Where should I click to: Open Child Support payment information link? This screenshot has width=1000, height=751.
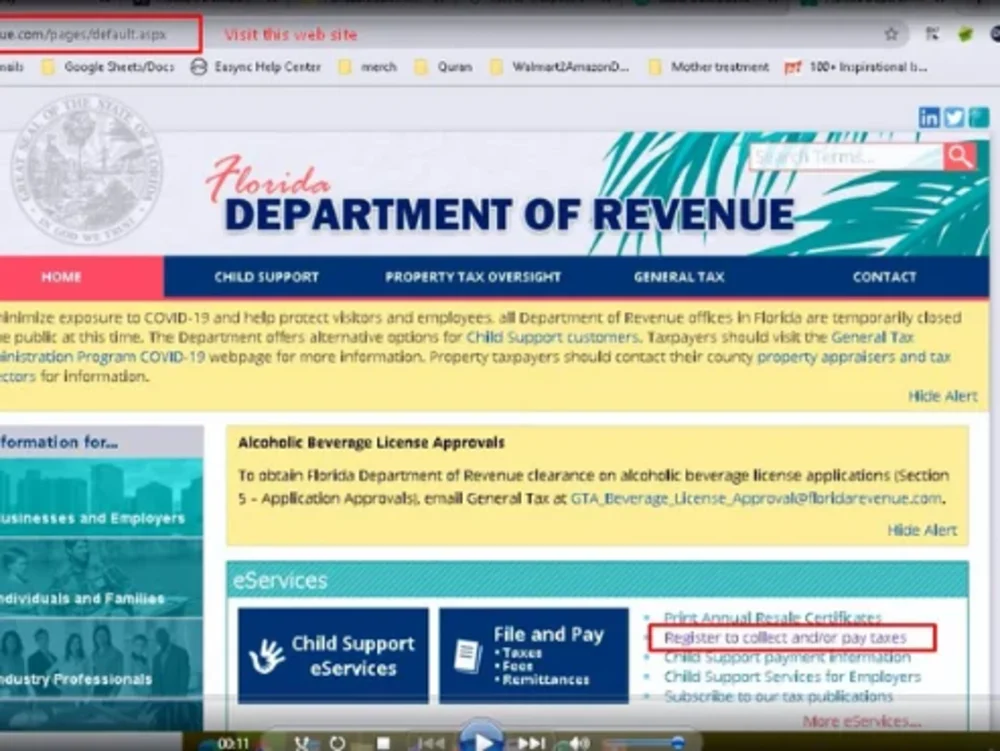coord(787,657)
